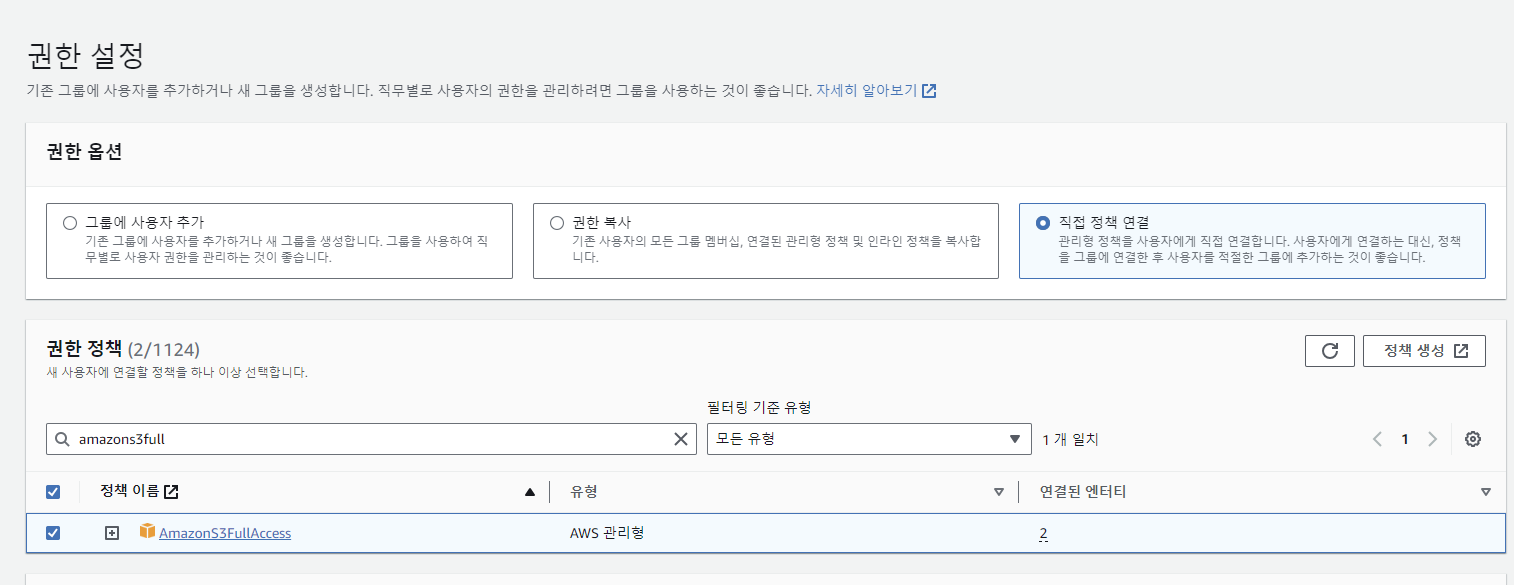The image size is (1514, 585).
Task: Clear the search text with the X icon
Action: 681,439
